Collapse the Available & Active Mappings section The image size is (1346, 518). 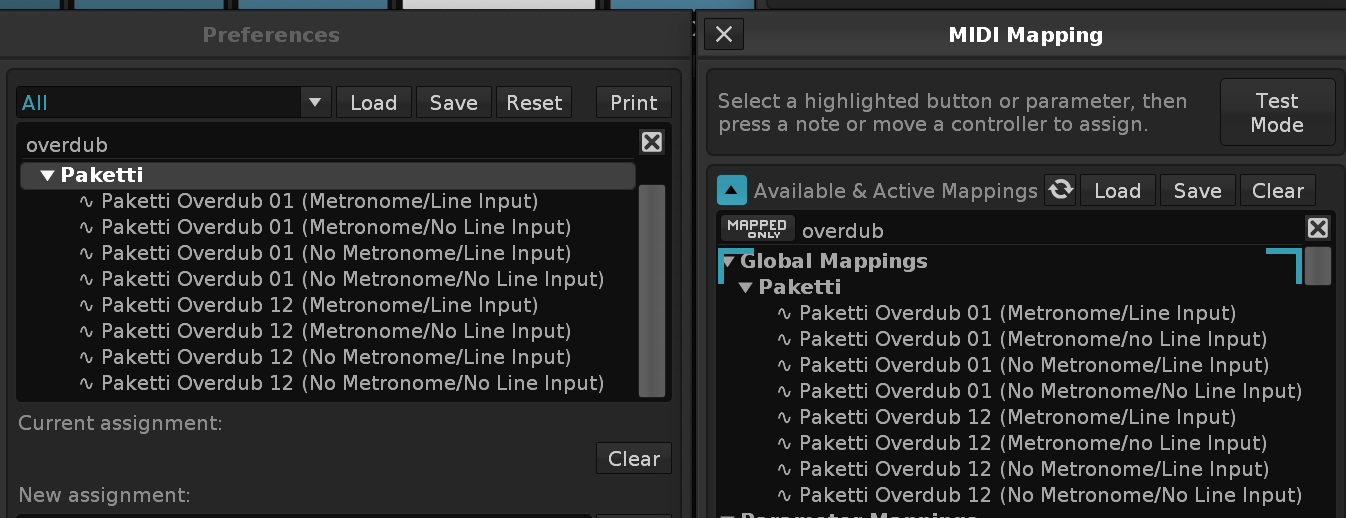pyautogui.click(x=732, y=190)
